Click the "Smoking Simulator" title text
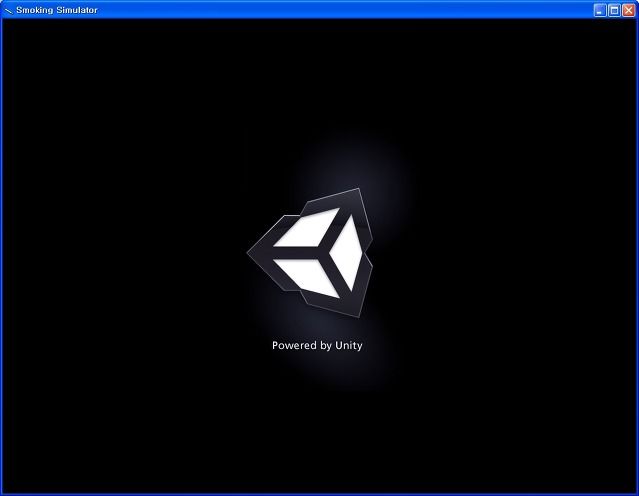The width and height of the screenshot is (639, 496). click(x=57, y=10)
